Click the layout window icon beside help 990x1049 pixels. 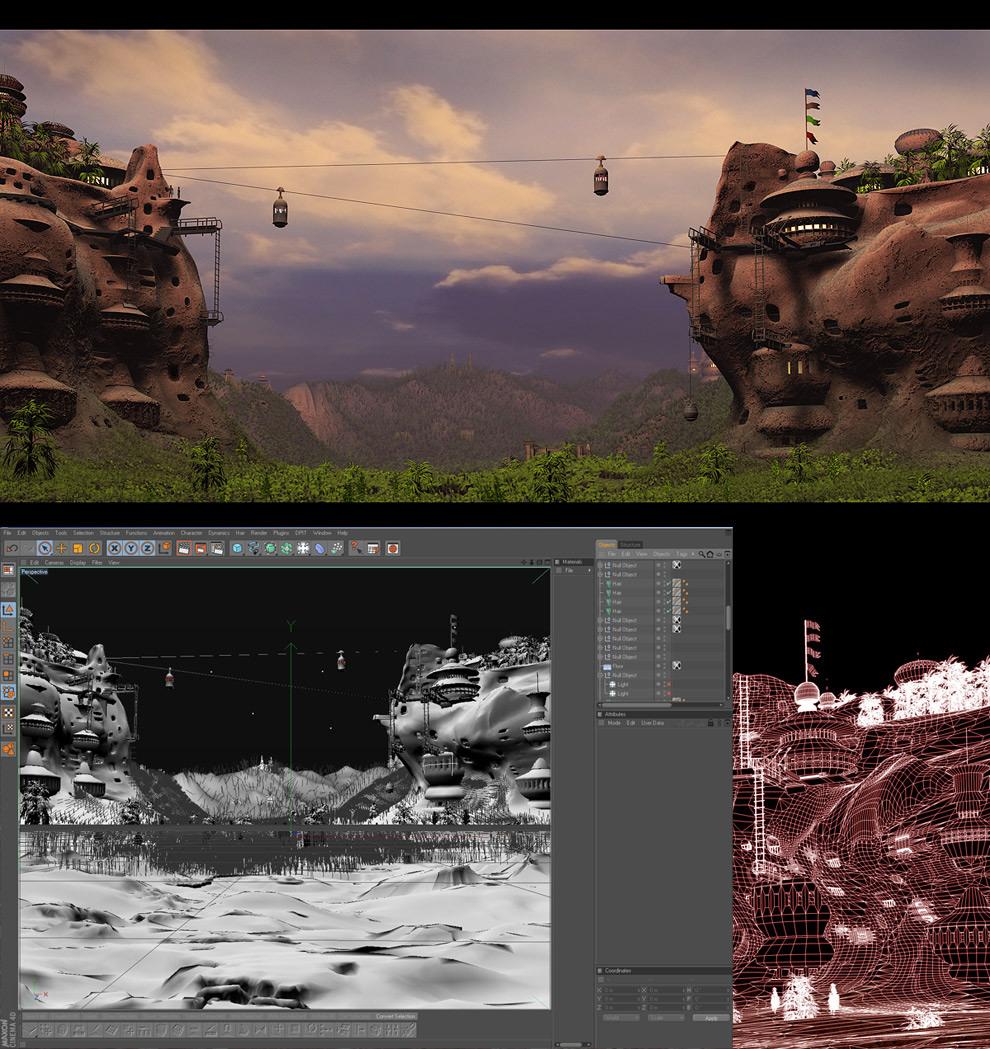(373, 548)
